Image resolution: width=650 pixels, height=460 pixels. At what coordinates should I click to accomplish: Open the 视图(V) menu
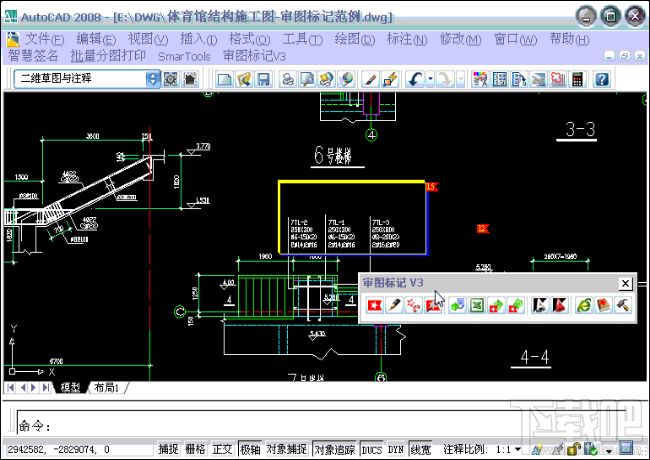tap(148, 39)
